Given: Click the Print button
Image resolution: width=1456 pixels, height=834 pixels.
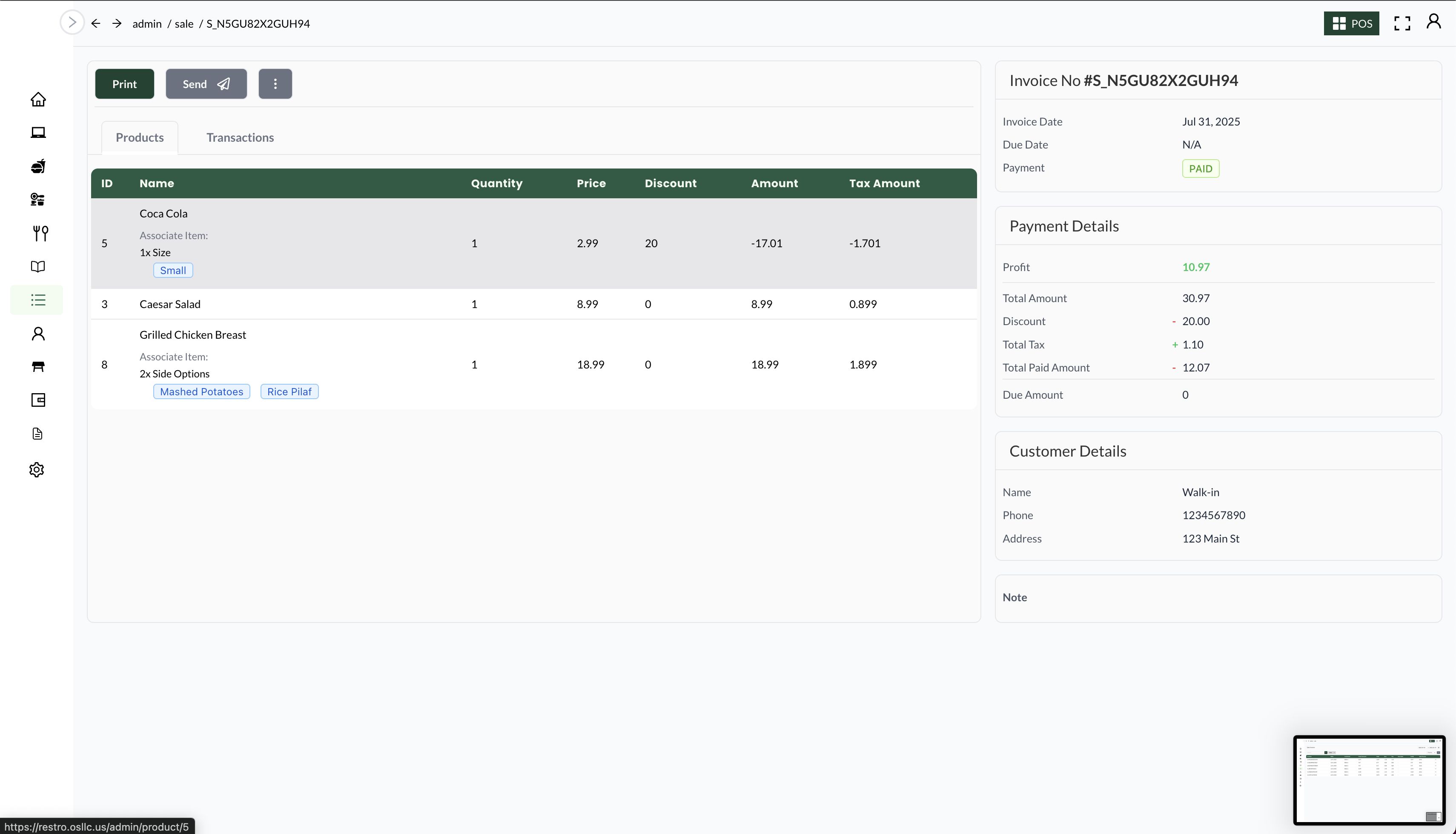Looking at the screenshot, I should click(124, 84).
